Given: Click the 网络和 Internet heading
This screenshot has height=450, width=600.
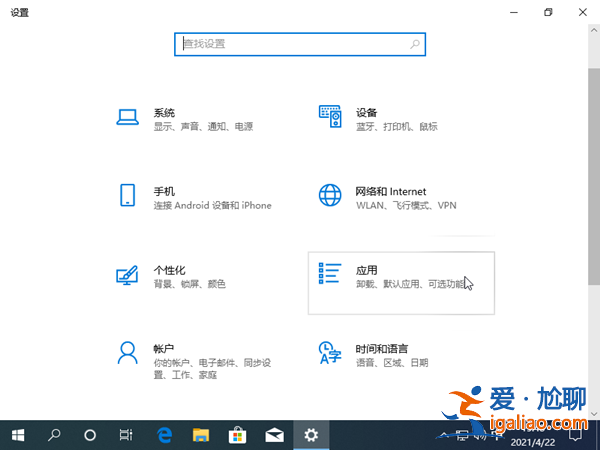Looking at the screenshot, I should coord(391,191).
